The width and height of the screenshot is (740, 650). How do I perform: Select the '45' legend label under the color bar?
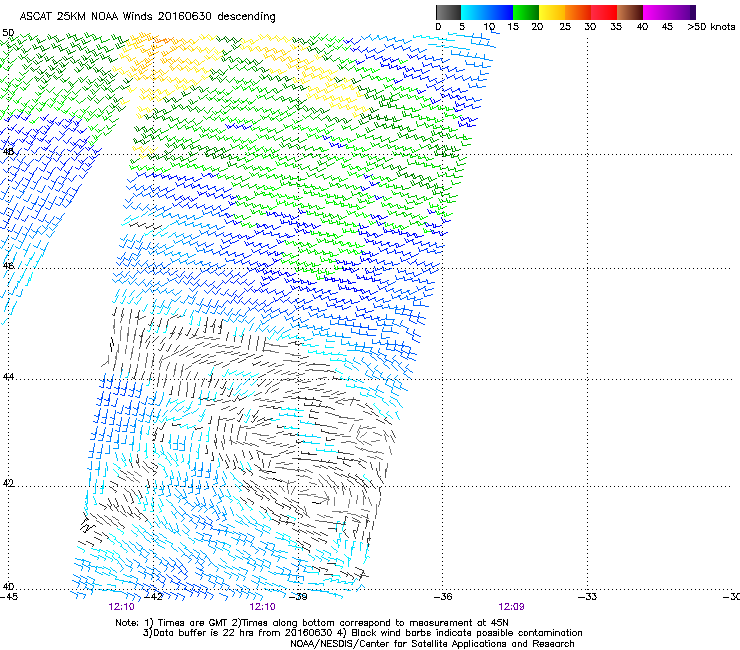(667, 27)
